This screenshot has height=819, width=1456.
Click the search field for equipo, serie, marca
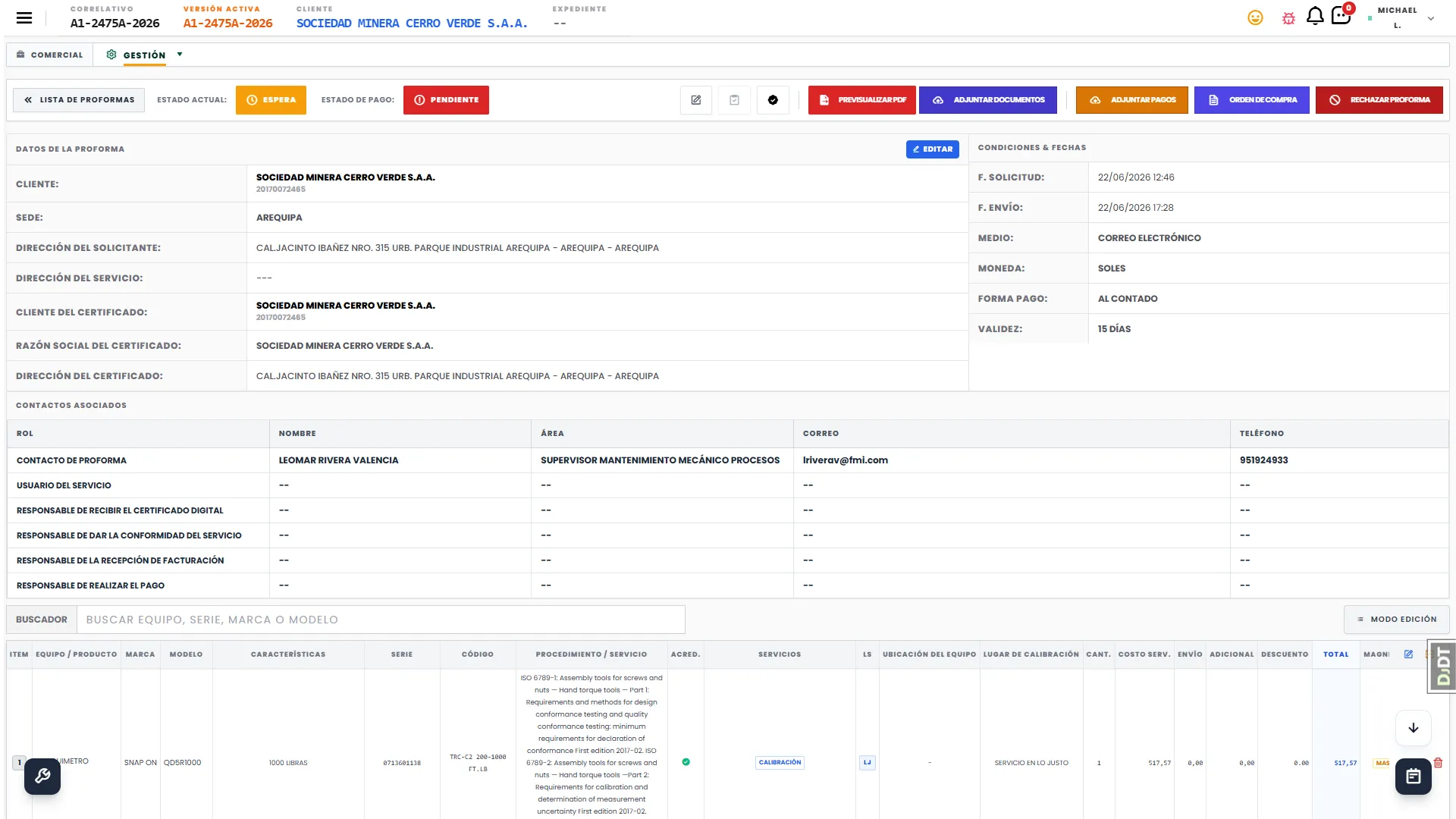click(381, 620)
